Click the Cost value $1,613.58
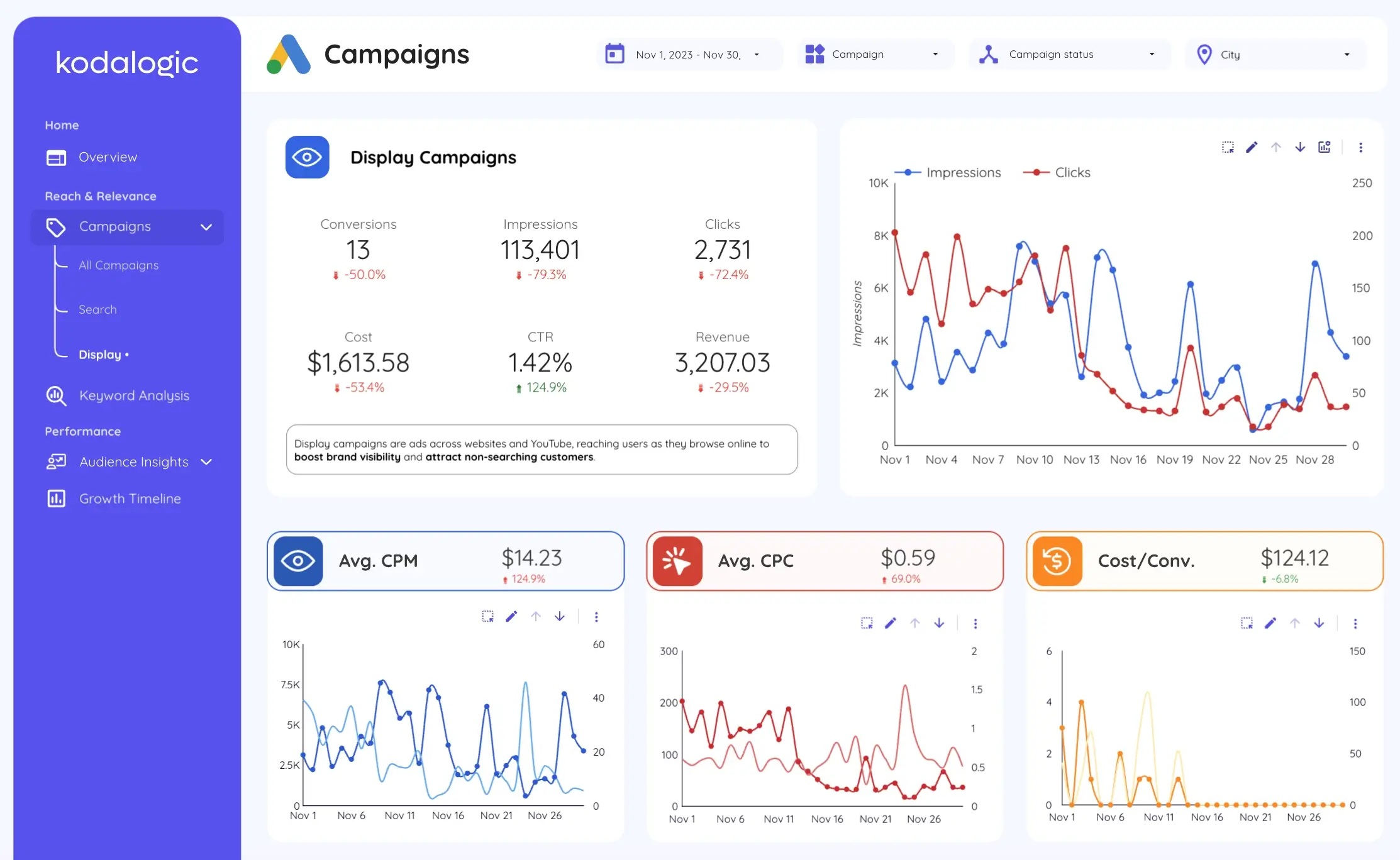The image size is (1400, 860). point(358,363)
